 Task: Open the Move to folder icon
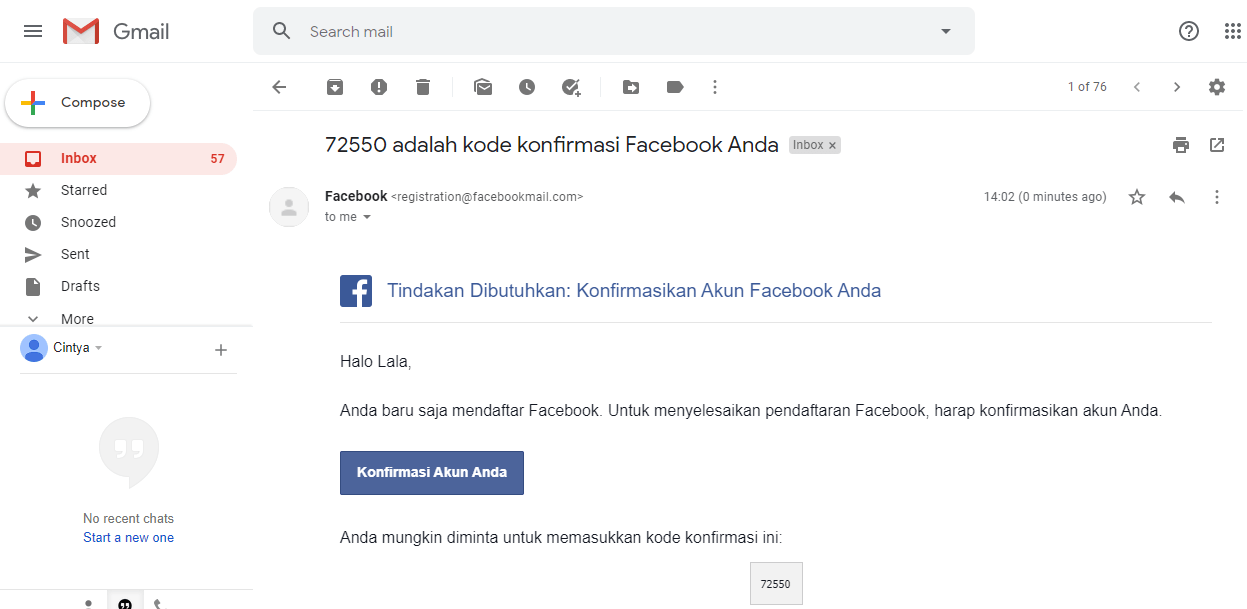coord(631,87)
